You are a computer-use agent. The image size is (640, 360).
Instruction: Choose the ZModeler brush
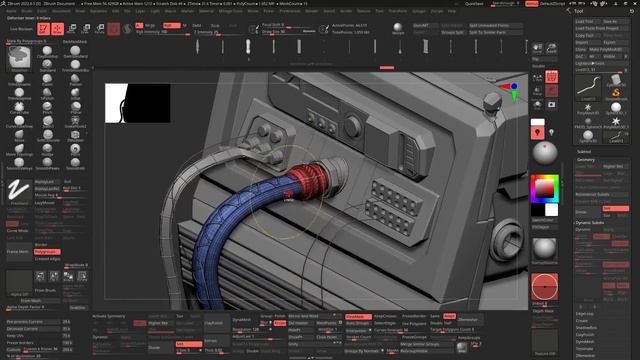(75, 136)
